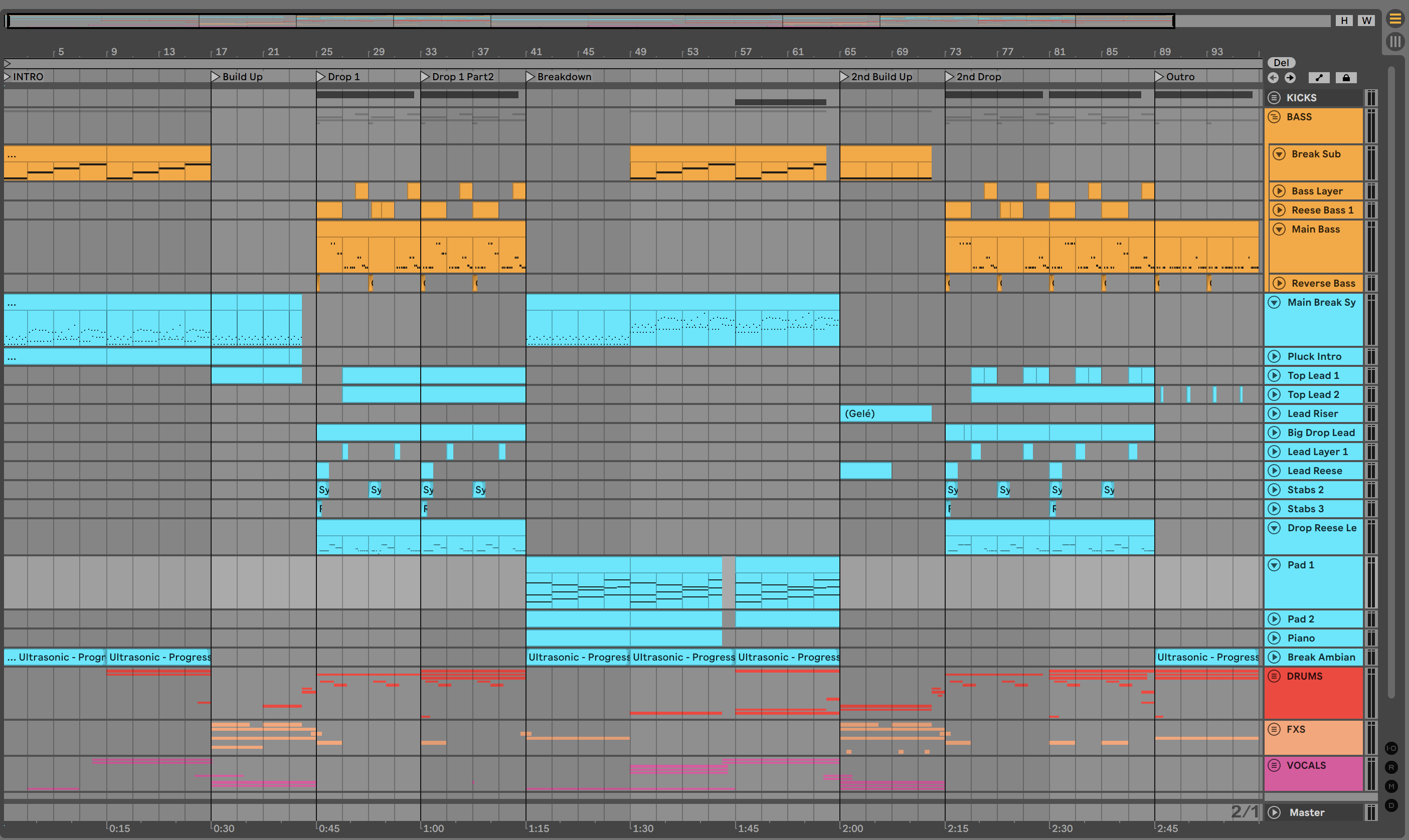
Task: Click bar 49 in the beat ruler
Action: click(x=640, y=52)
